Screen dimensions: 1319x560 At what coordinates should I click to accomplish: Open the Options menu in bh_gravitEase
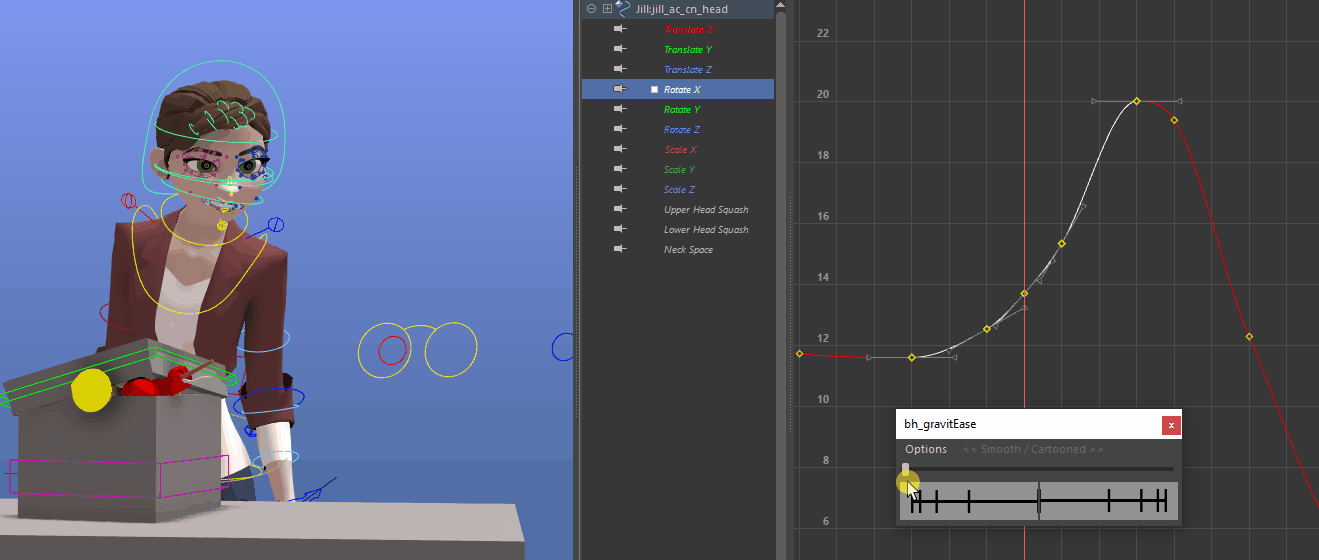point(926,449)
